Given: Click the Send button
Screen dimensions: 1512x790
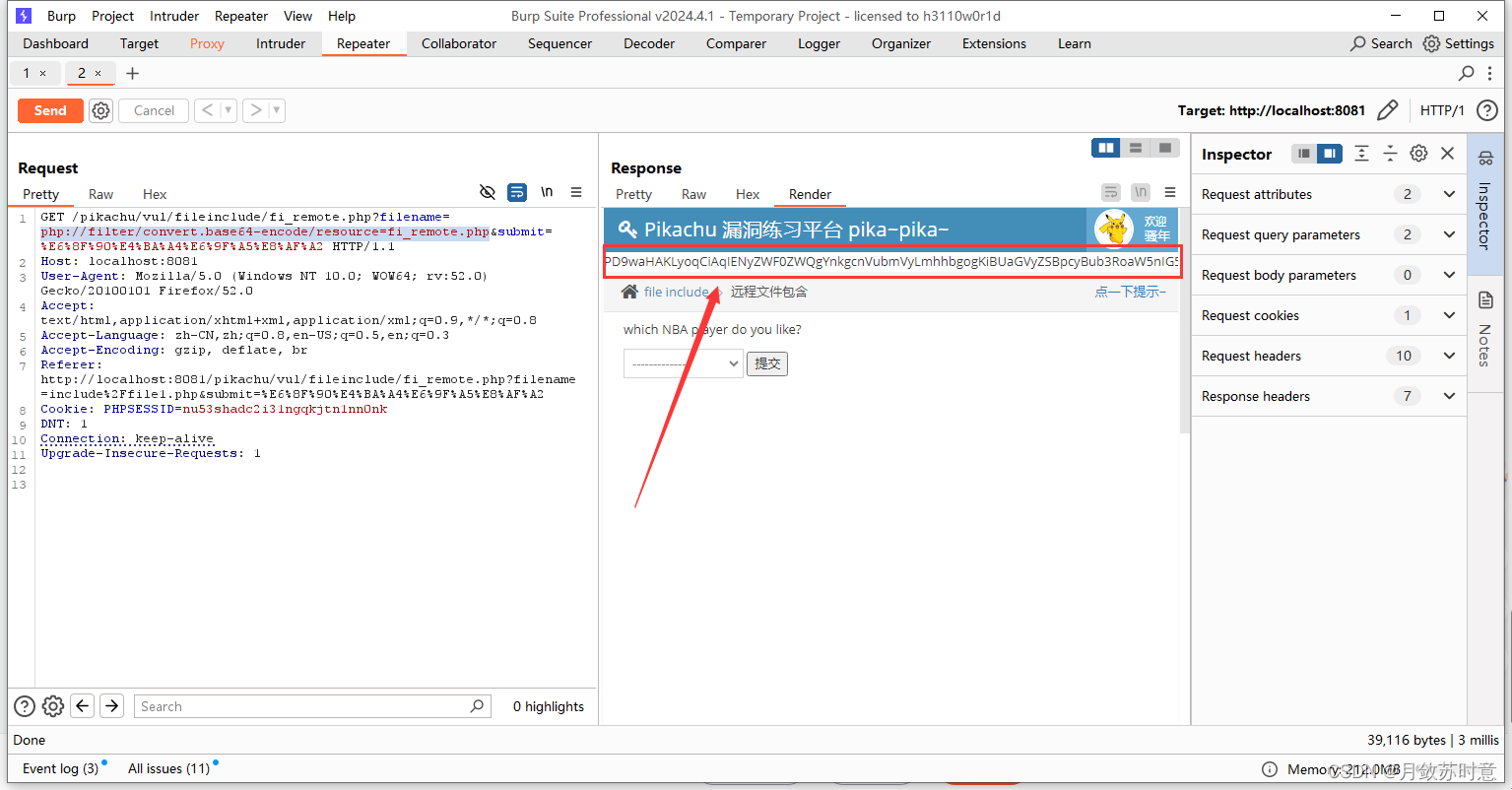Looking at the screenshot, I should point(50,110).
